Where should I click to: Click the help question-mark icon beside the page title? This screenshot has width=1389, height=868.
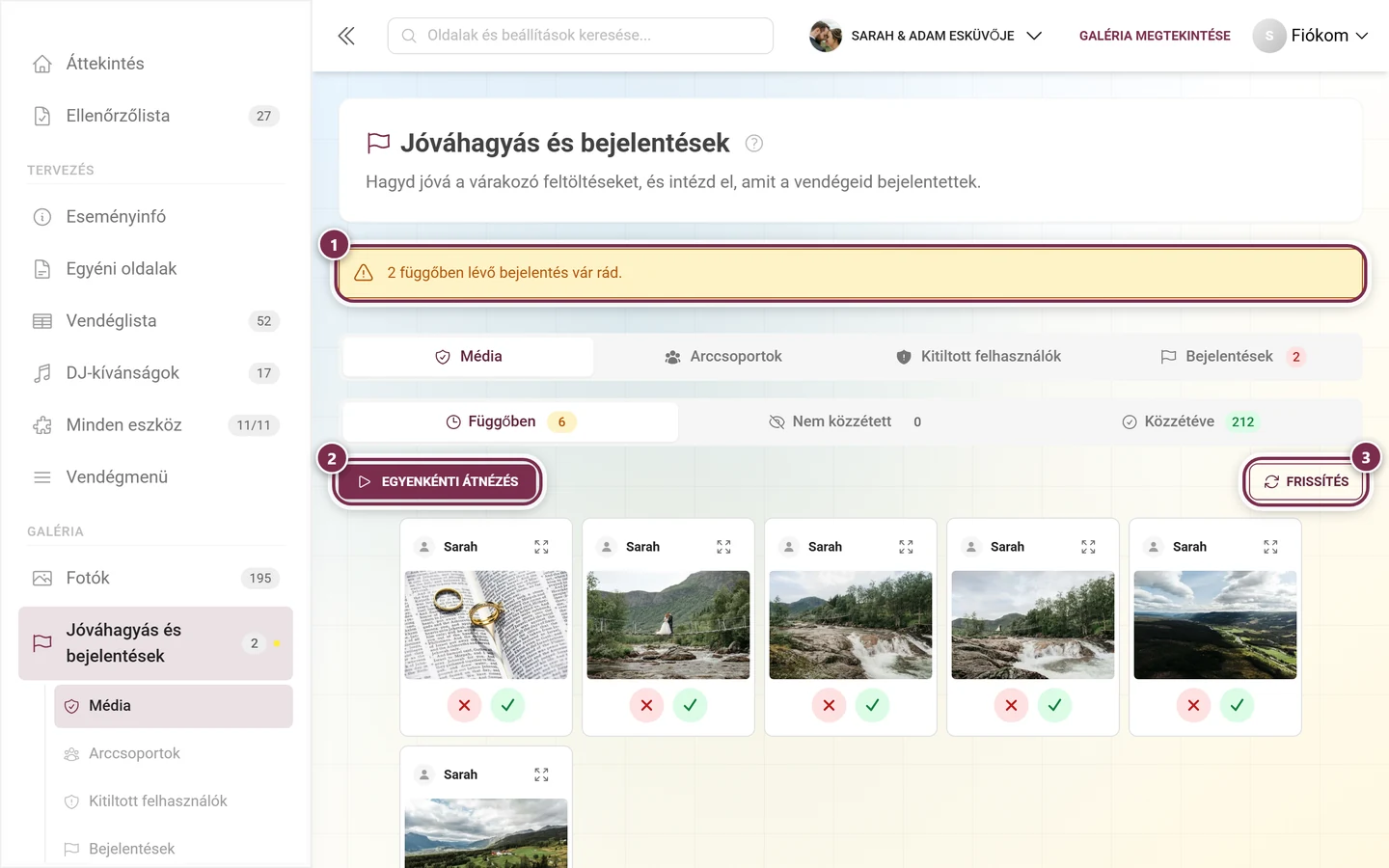(754, 144)
